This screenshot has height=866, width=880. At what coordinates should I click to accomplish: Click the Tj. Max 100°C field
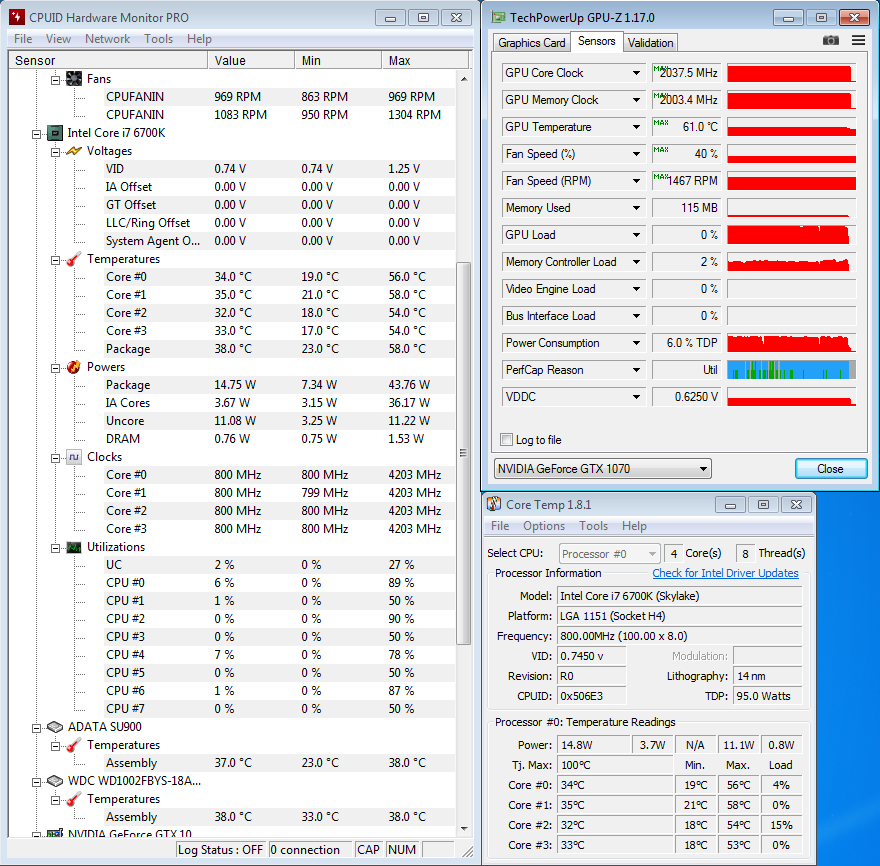click(615, 765)
